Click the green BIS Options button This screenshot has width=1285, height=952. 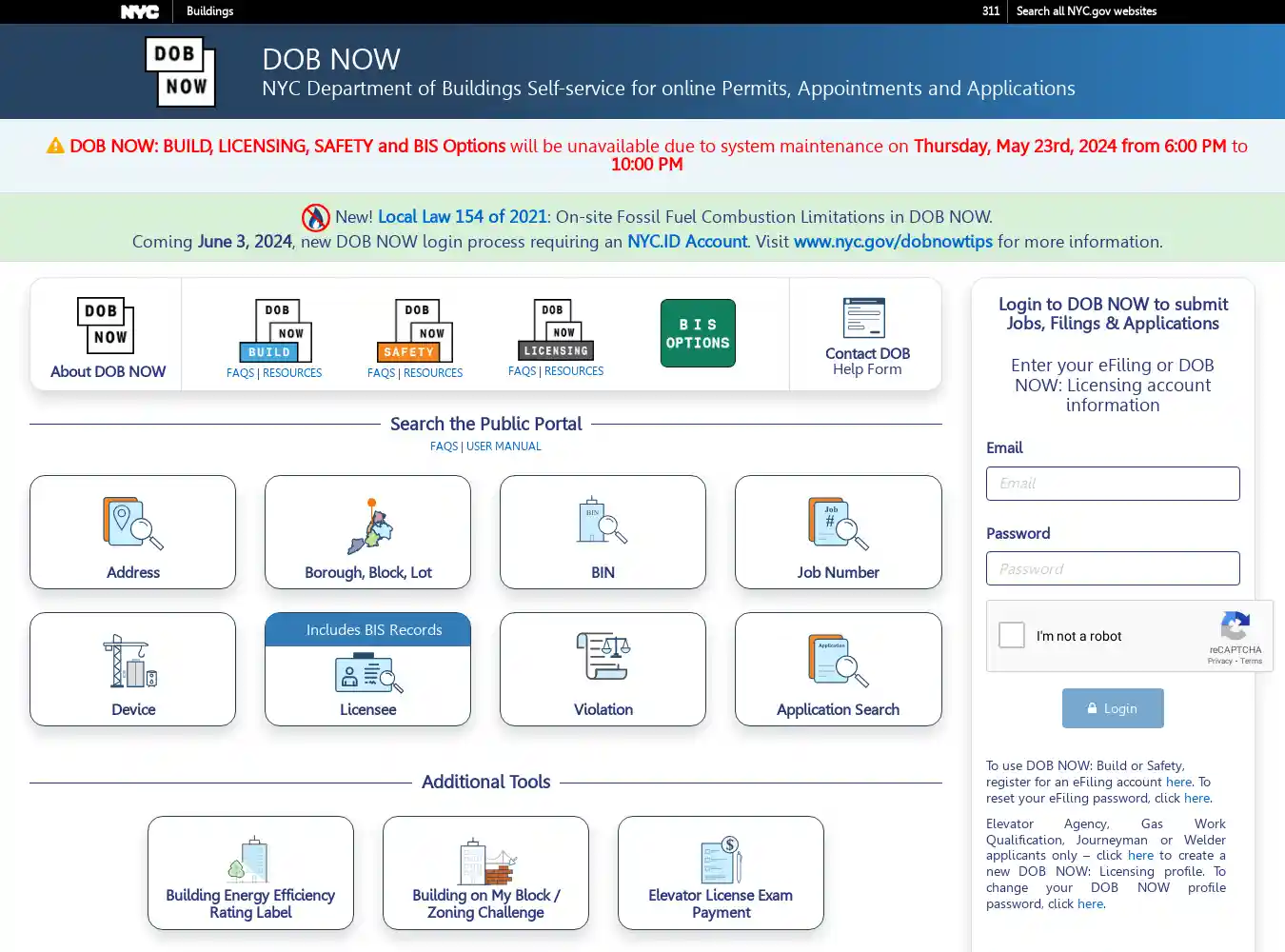698,333
